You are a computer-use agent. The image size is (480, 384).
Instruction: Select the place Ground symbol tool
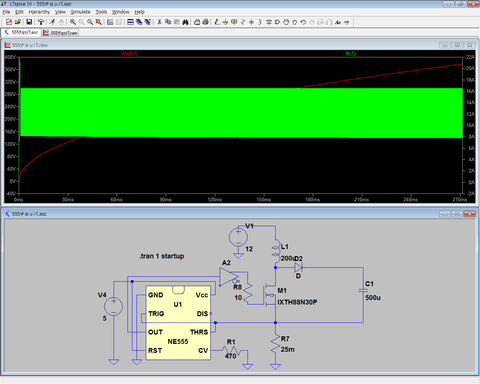click(x=225, y=22)
